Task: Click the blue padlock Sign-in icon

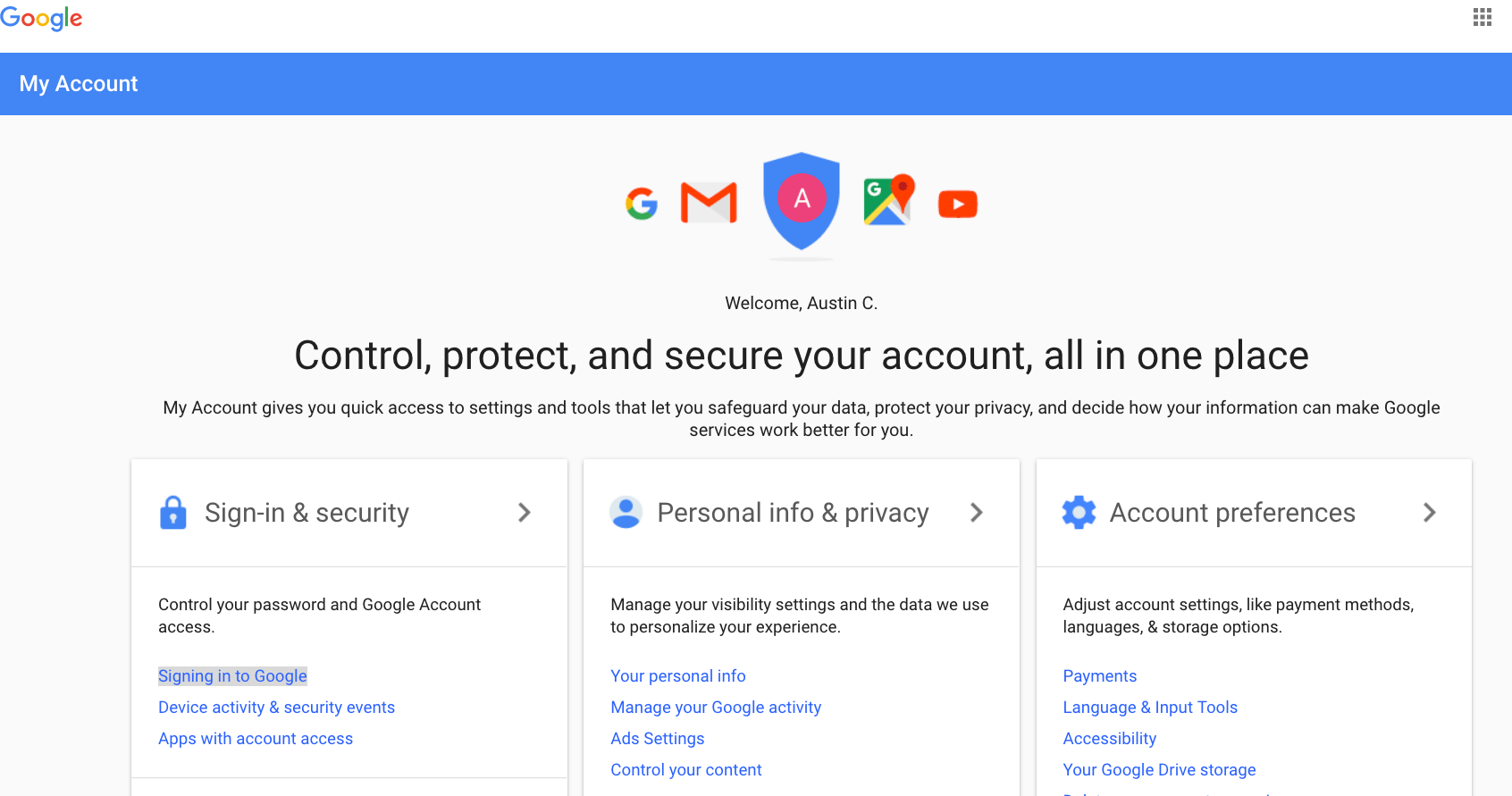Action: (173, 513)
